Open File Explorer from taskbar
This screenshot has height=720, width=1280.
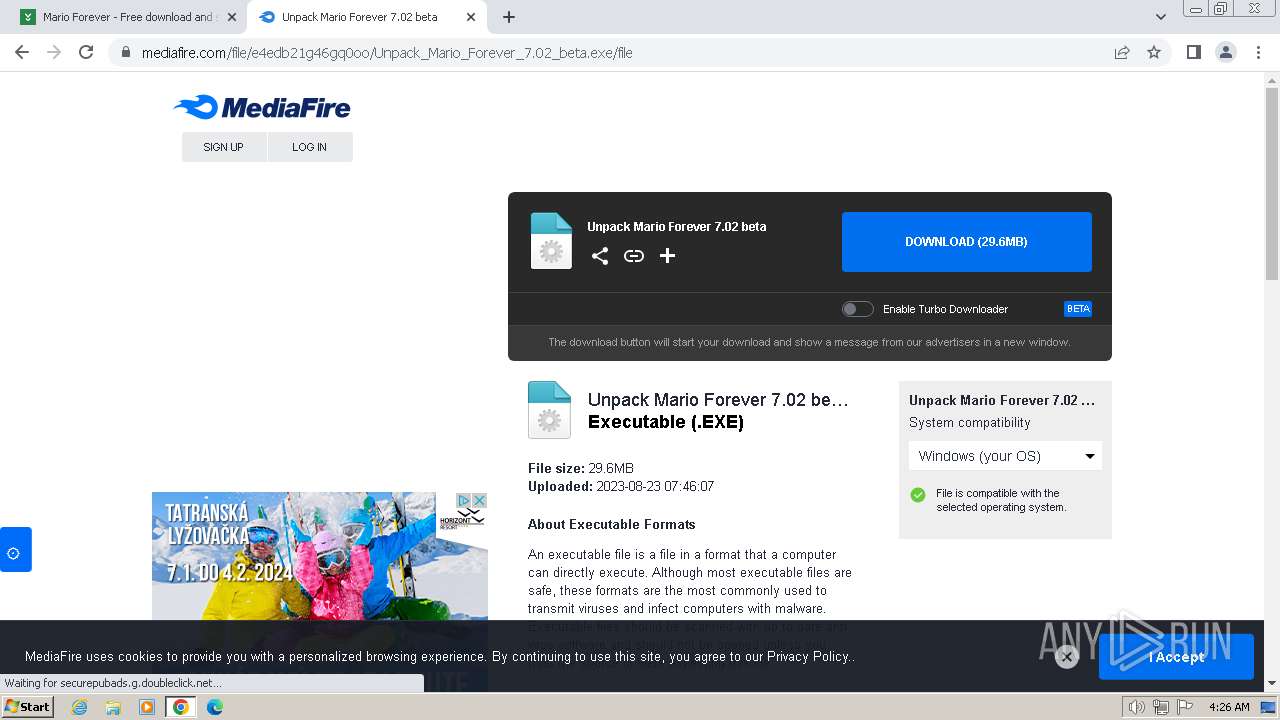(x=113, y=707)
